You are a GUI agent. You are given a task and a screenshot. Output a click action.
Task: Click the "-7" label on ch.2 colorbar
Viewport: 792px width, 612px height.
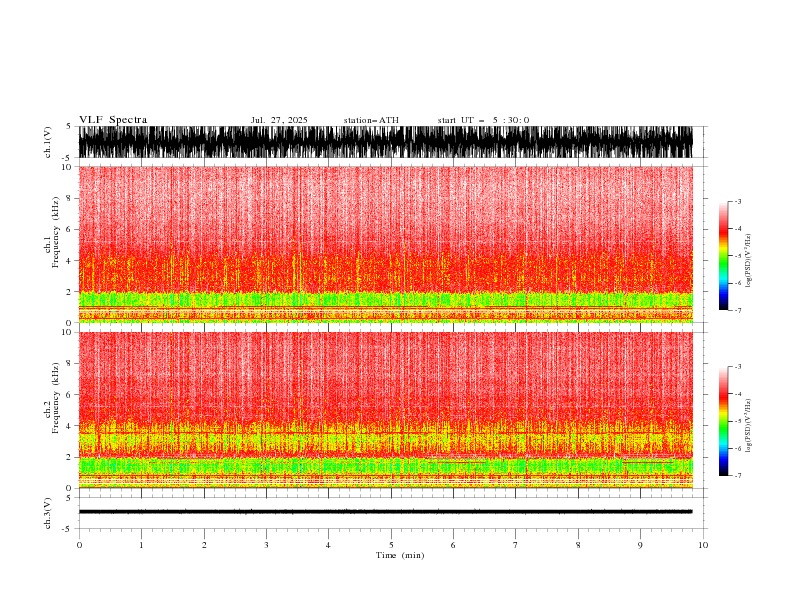[x=738, y=475]
